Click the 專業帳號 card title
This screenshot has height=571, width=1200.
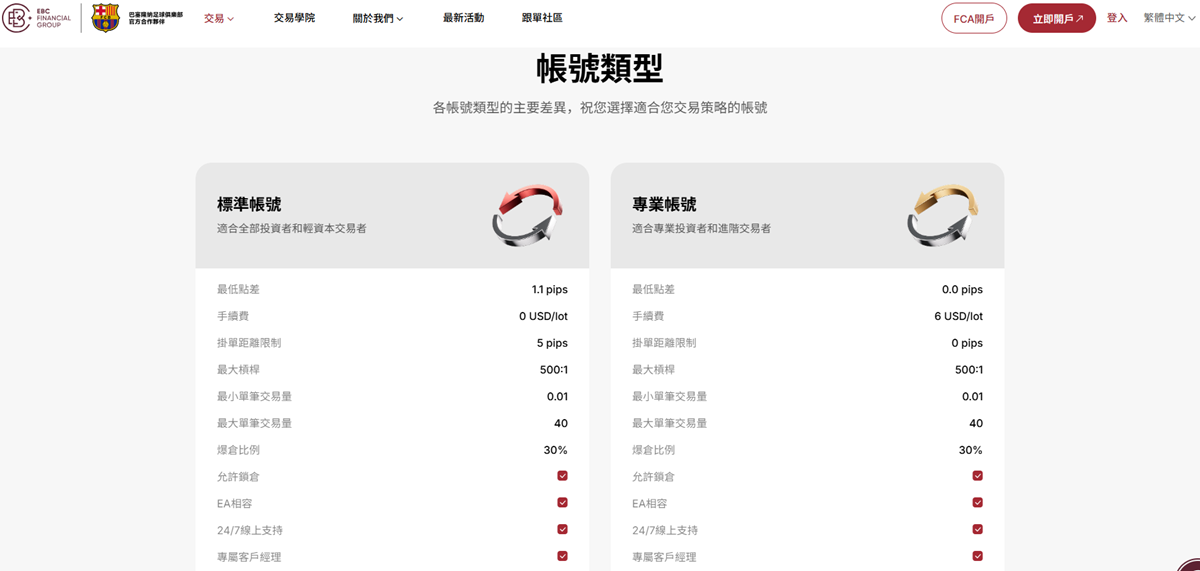pyautogui.click(x=664, y=204)
